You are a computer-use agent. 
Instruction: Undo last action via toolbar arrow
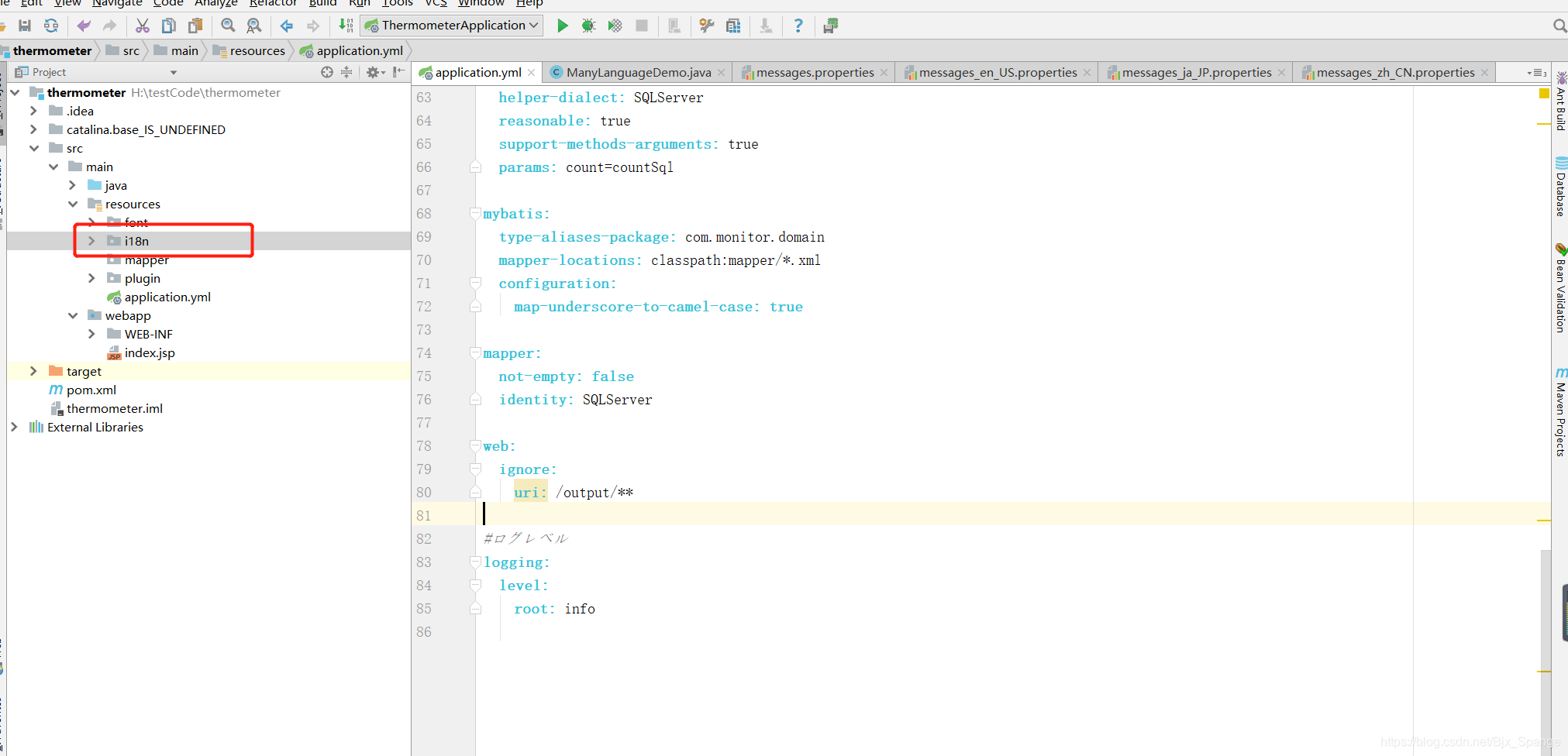pos(84,26)
